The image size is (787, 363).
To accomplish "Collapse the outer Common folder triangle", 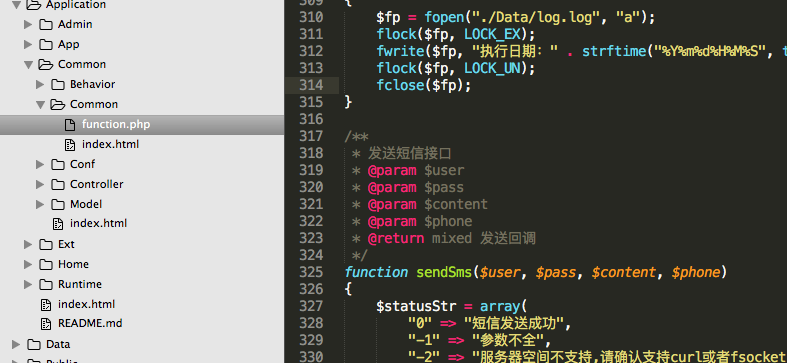I will pos(28,64).
